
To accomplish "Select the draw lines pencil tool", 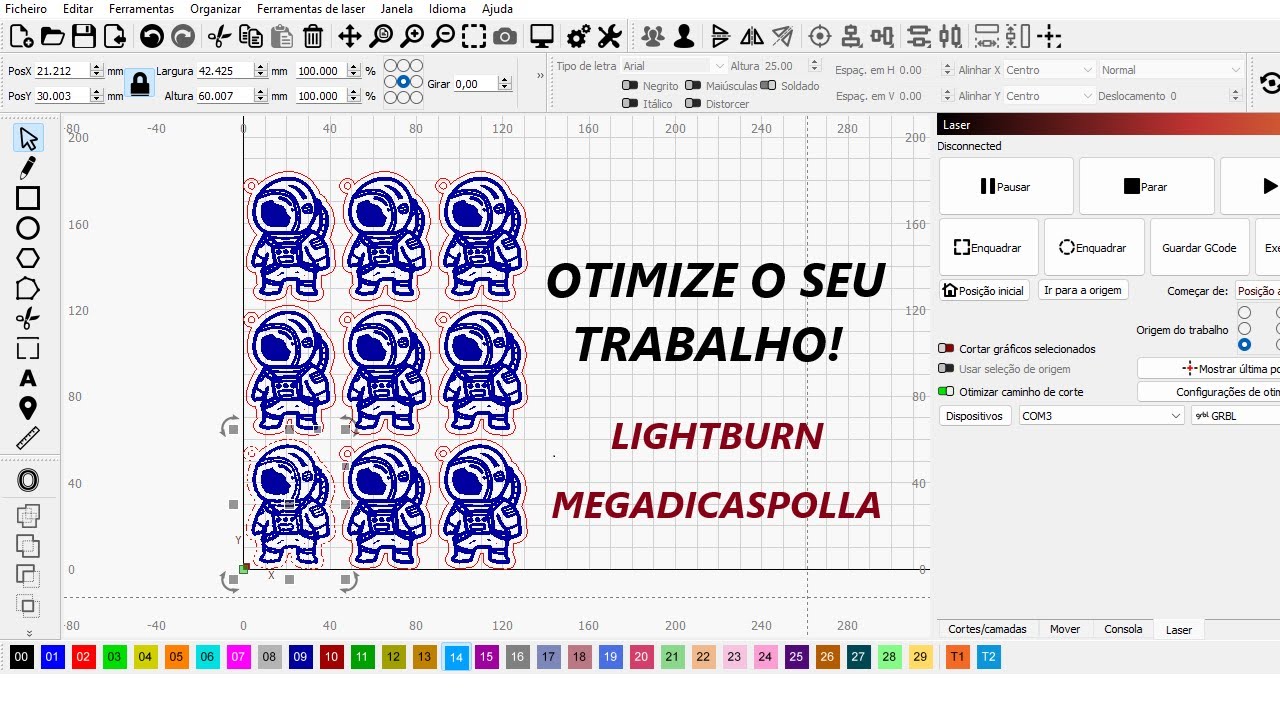I will [x=28, y=168].
